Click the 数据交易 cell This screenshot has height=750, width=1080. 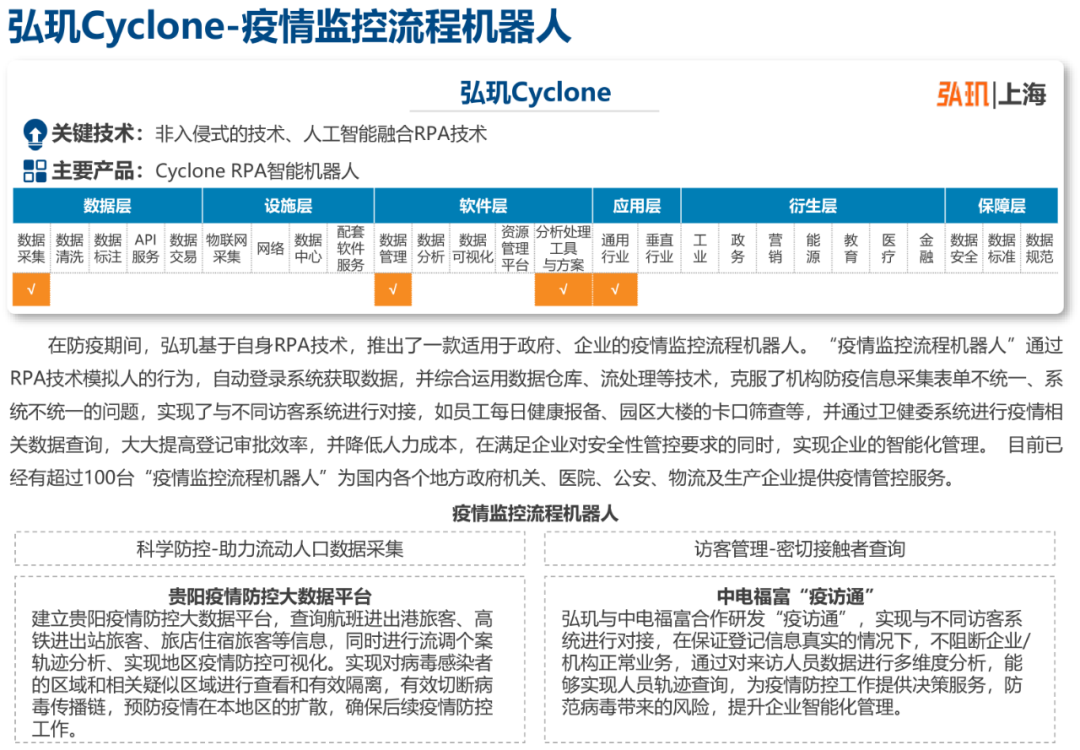tap(183, 249)
